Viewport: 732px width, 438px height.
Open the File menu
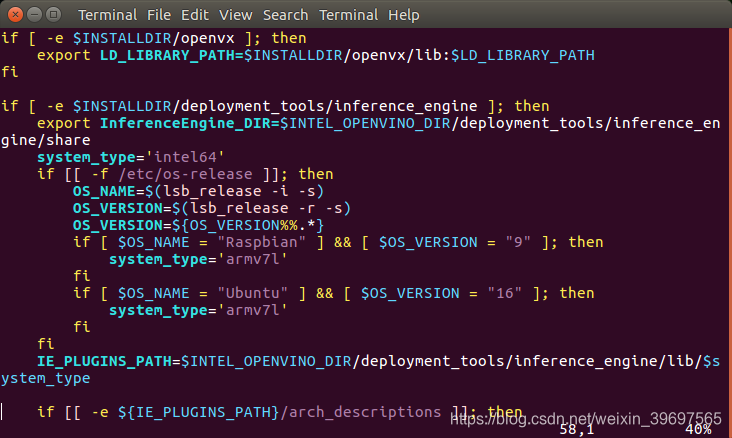point(159,15)
